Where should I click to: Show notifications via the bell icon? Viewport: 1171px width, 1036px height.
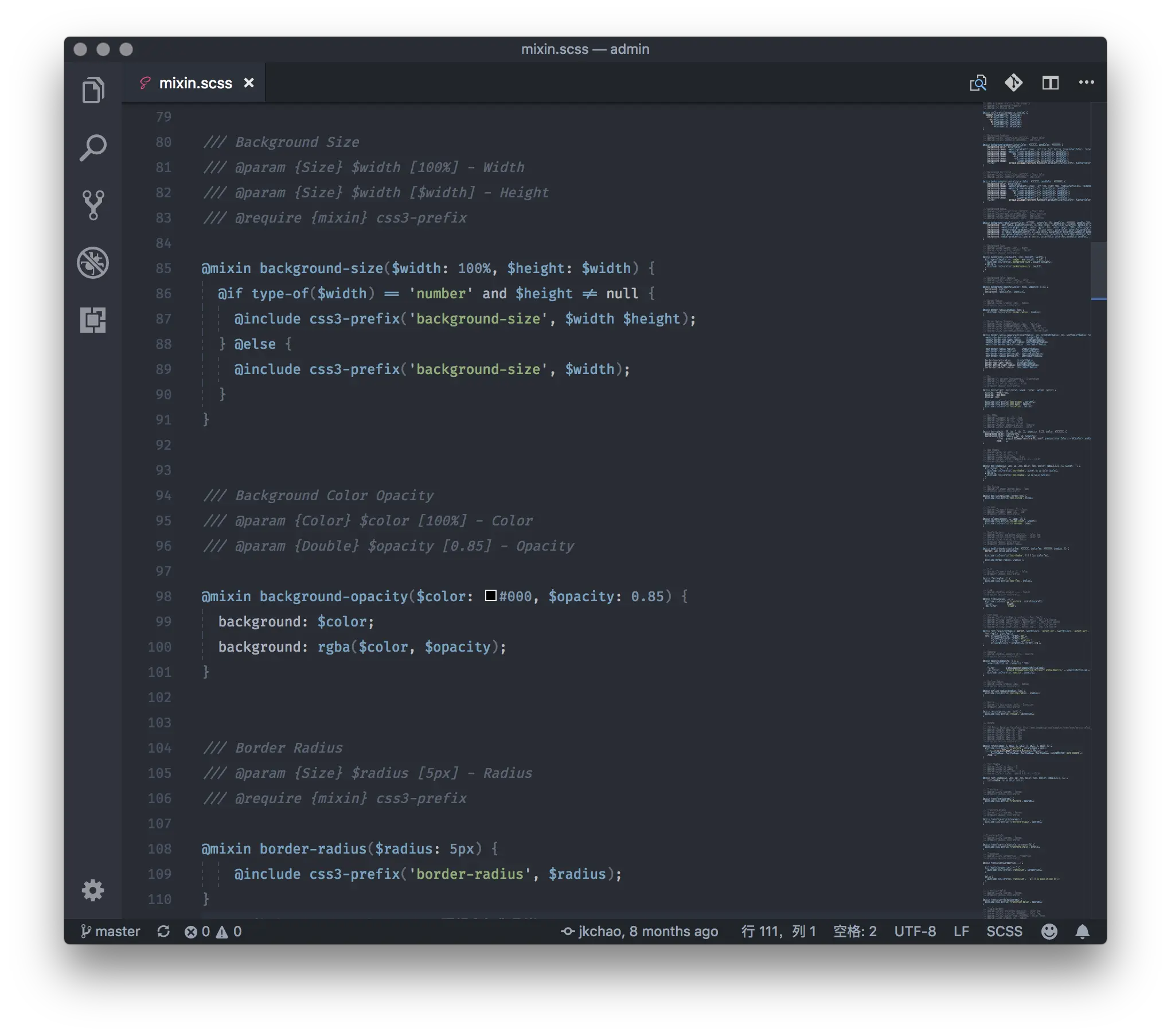[x=1084, y=931]
